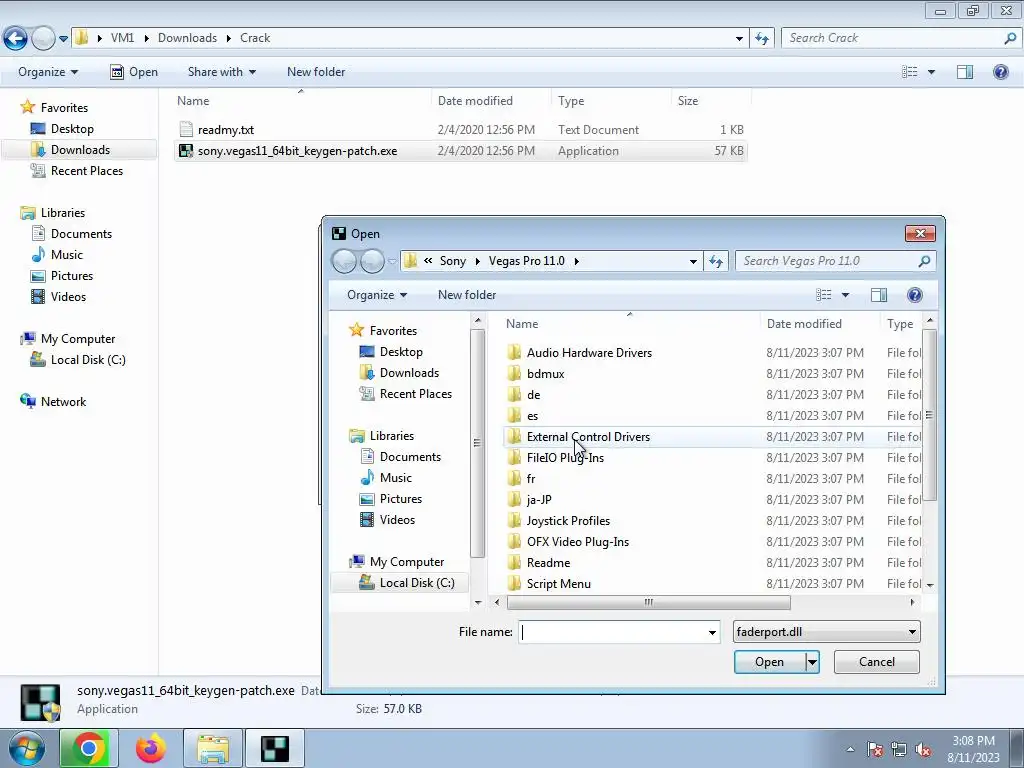Select the Readme folder in the dialog
The image size is (1024, 768).
pos(548,562)
